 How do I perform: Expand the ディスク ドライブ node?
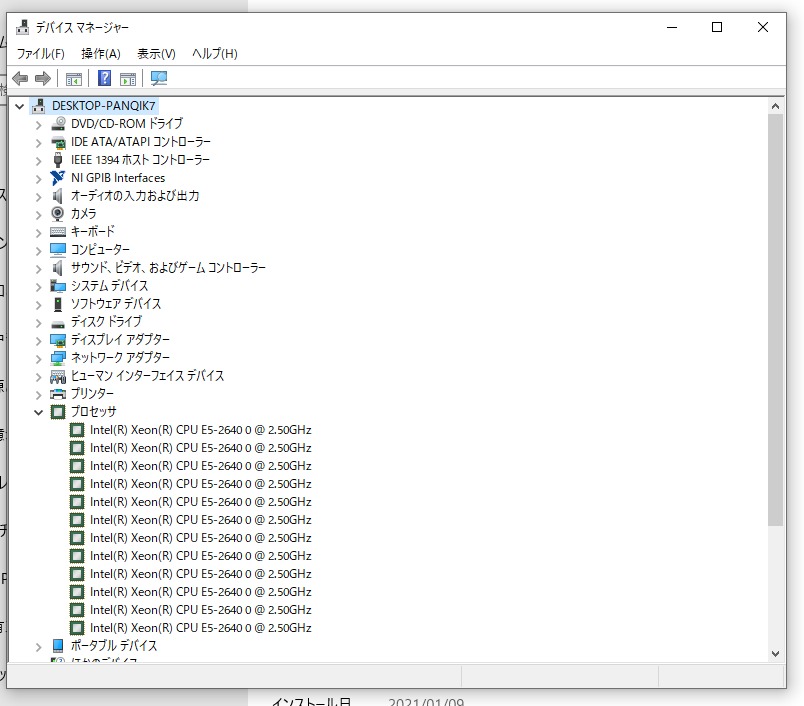click(x=38, y=322)
